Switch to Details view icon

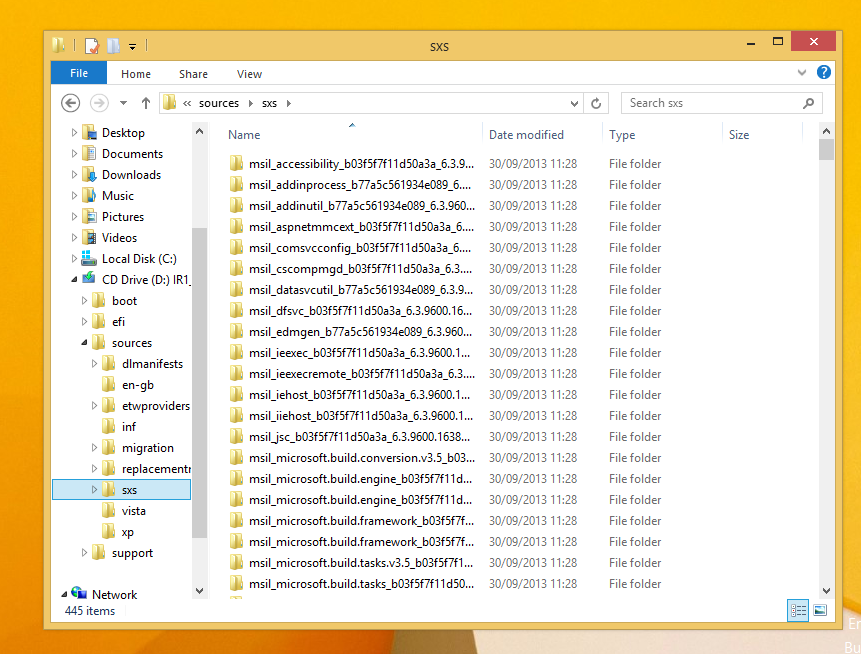(798, 610)
